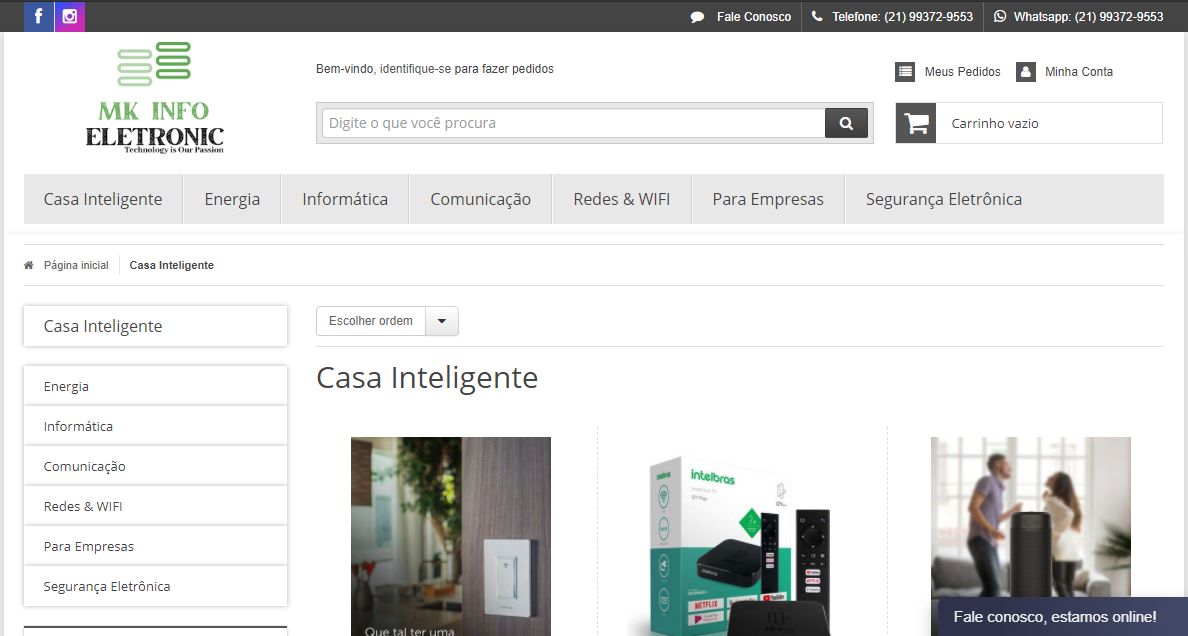Screen dimensions: 1188x636
Task: Click the Fale Conosco header link
Action: click(753, 17)
